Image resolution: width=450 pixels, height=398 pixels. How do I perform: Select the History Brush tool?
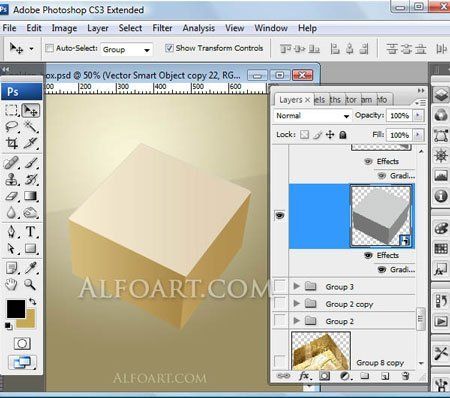click(x=30, y=180)
